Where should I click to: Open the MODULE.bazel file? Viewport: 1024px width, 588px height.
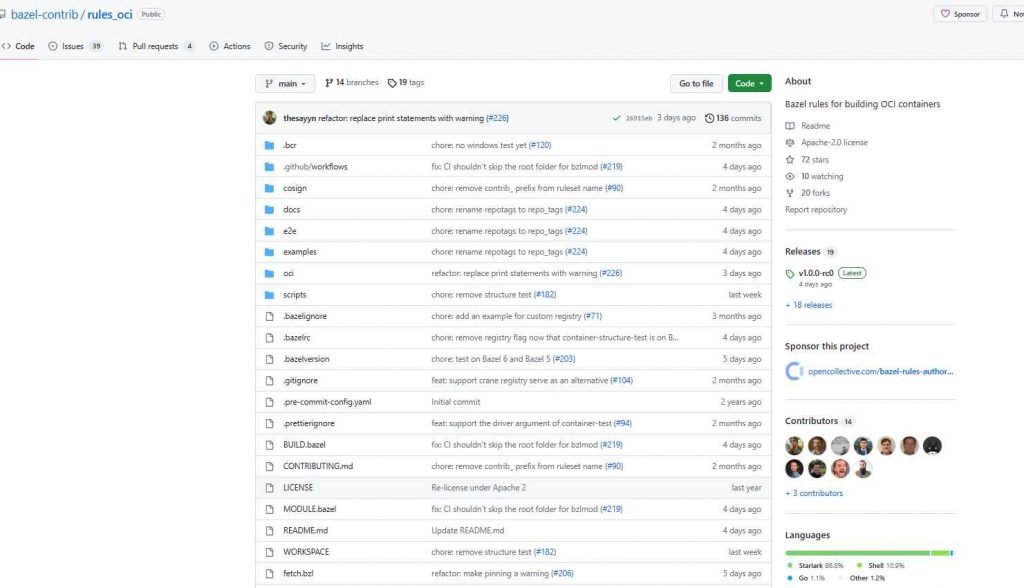click(310, 509)
